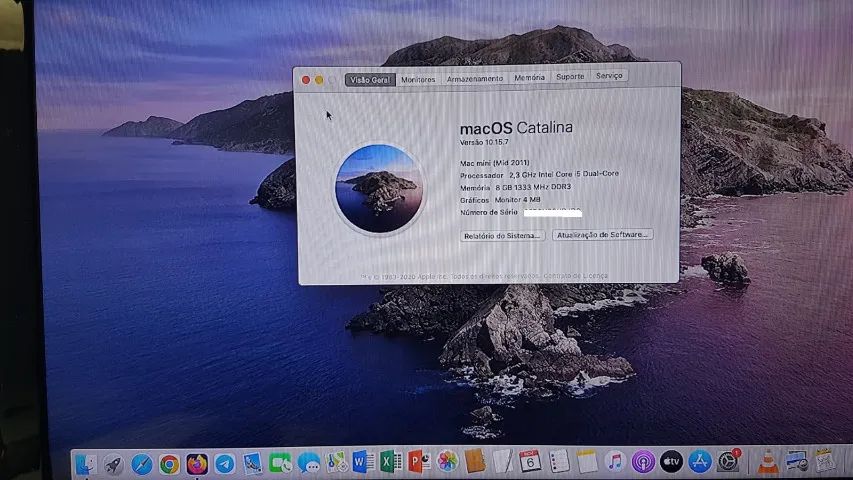Open Podcasts from the dock
853x480 pixels.
[643, 461]
